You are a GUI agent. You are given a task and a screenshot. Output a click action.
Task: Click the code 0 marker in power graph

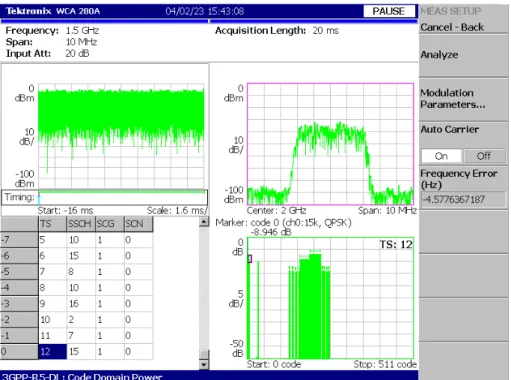coord(250,259)
